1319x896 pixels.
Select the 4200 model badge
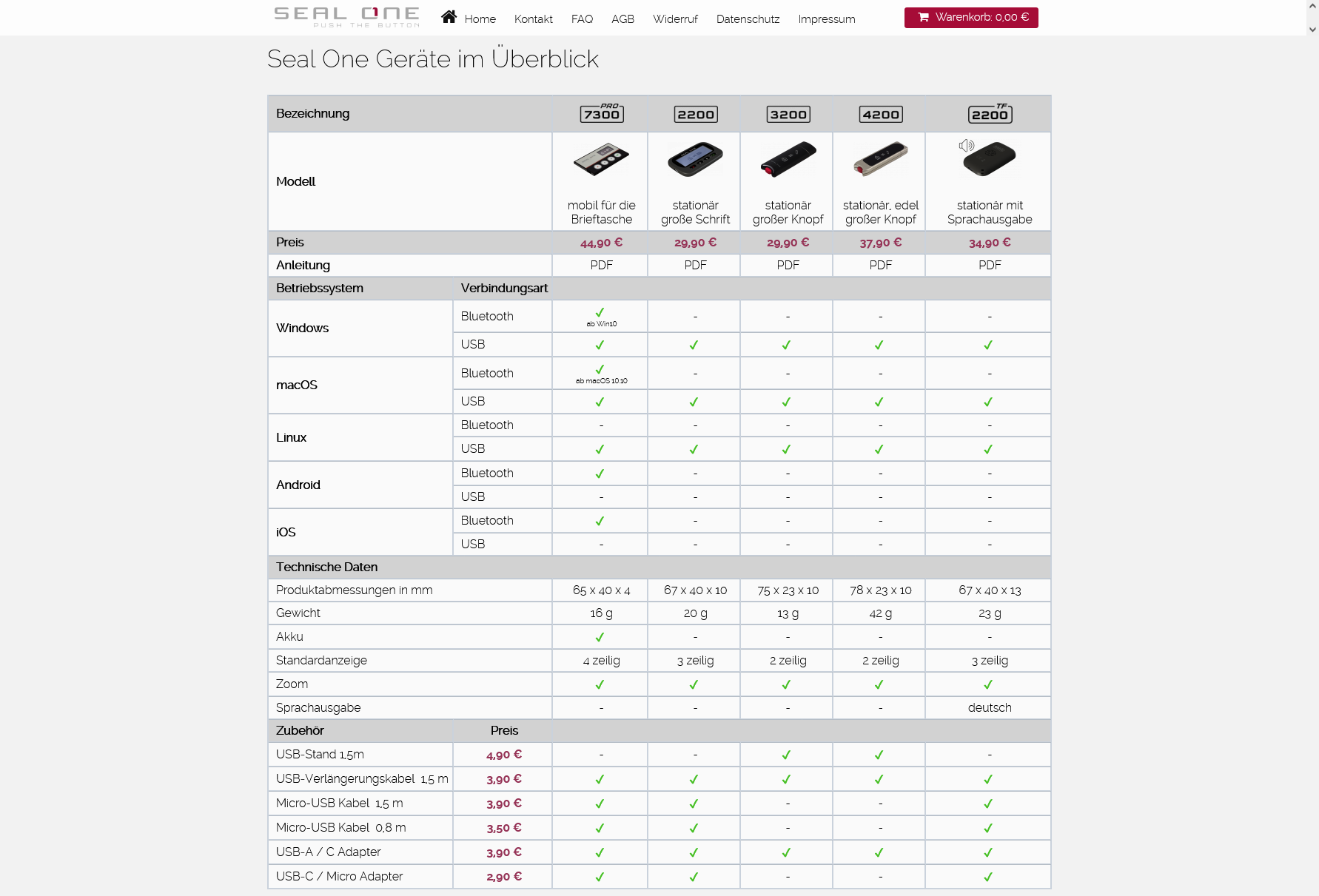881,114
